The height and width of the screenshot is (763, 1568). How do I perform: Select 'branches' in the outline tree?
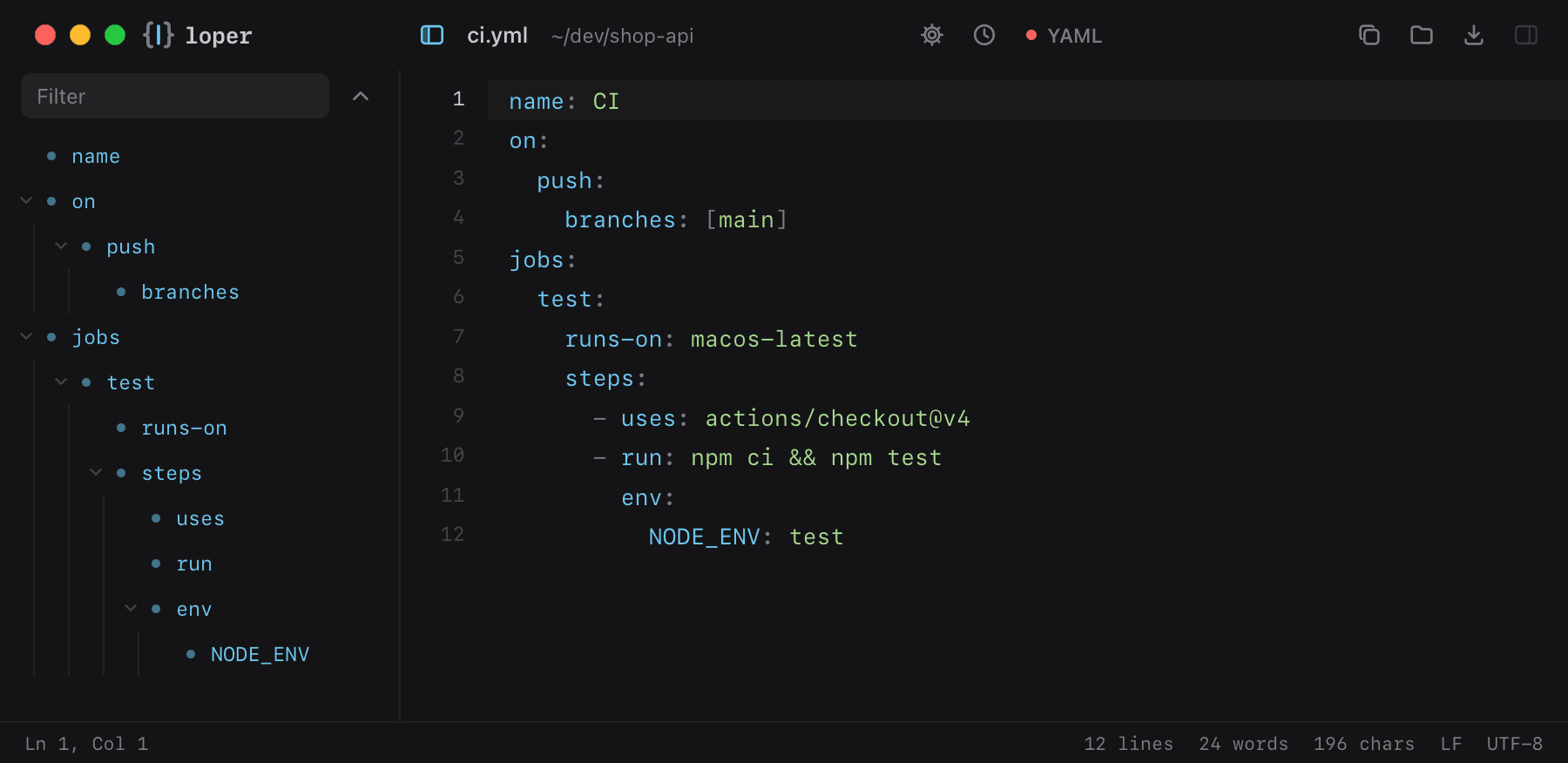click(x=190, y=293)
